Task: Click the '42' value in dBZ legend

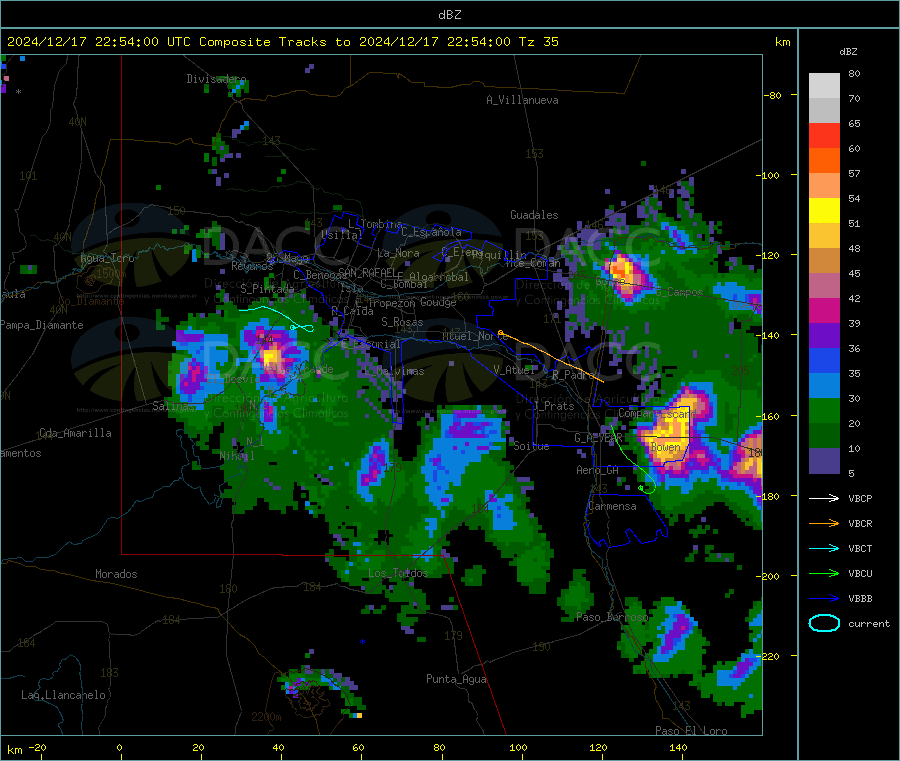Action: point(854,298)
